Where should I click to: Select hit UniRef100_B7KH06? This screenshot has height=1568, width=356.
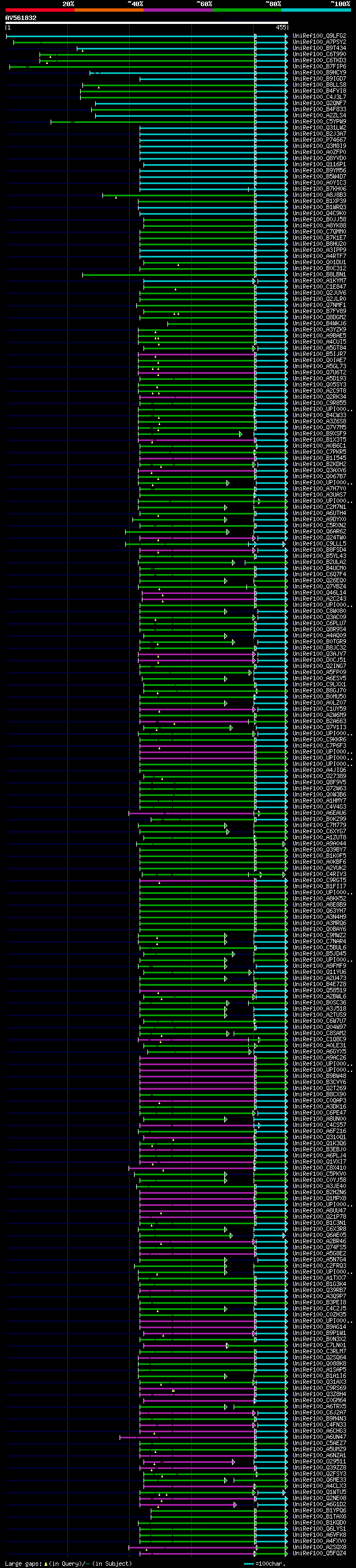(x=319, y=189)
